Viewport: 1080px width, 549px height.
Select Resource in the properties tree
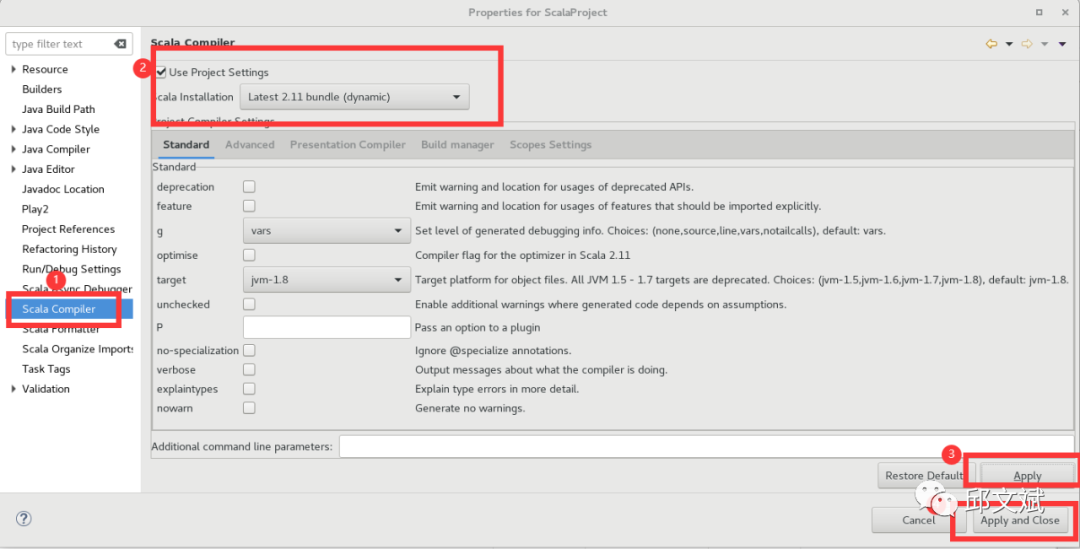tap(45, 69)
